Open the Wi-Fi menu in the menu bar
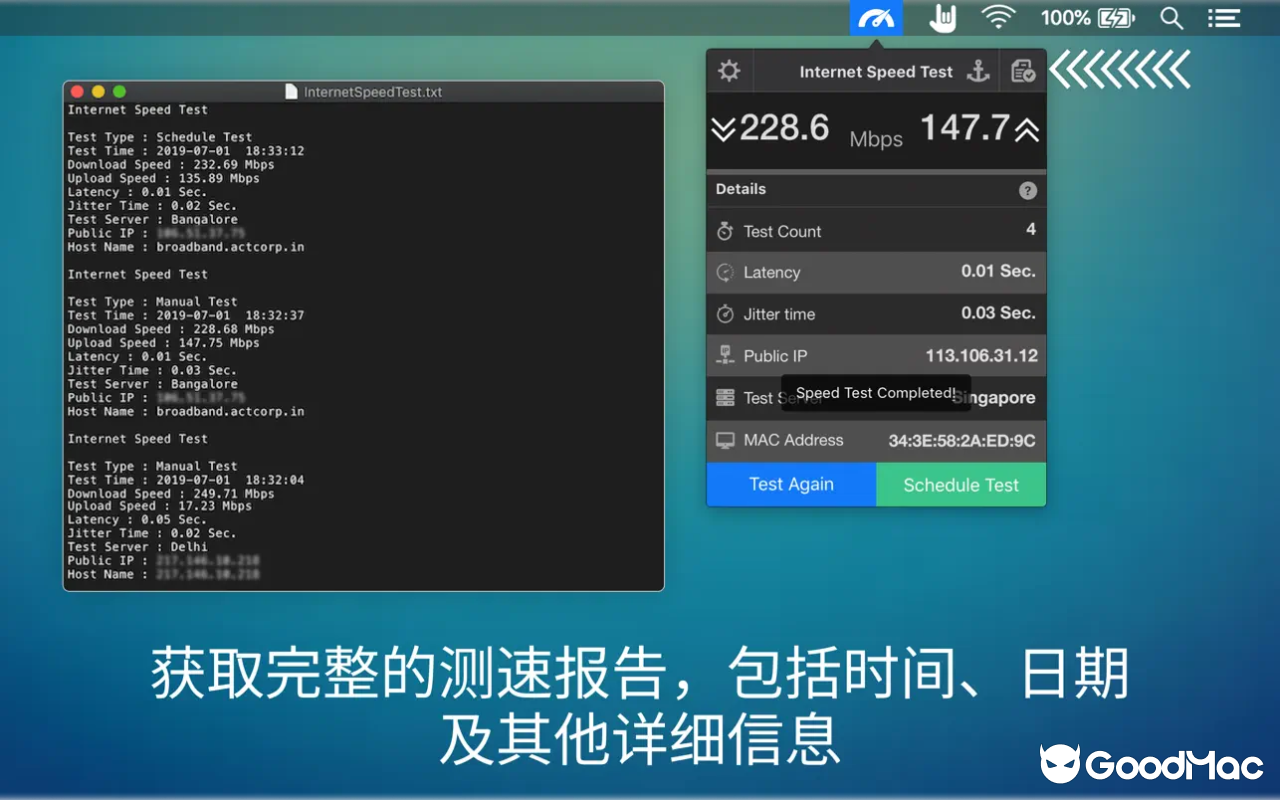 (999, 17)
